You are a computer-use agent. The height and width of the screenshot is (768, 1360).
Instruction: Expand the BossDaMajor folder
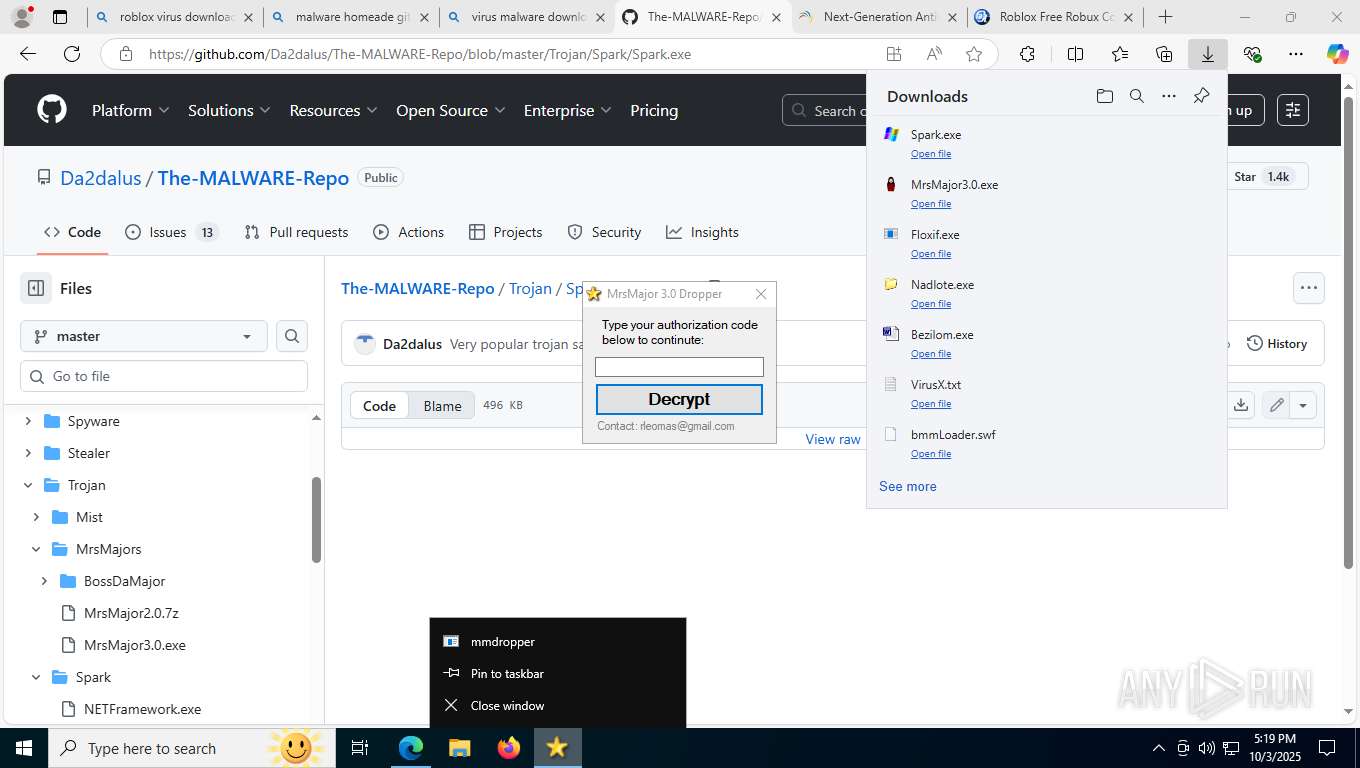coord(44,581)
